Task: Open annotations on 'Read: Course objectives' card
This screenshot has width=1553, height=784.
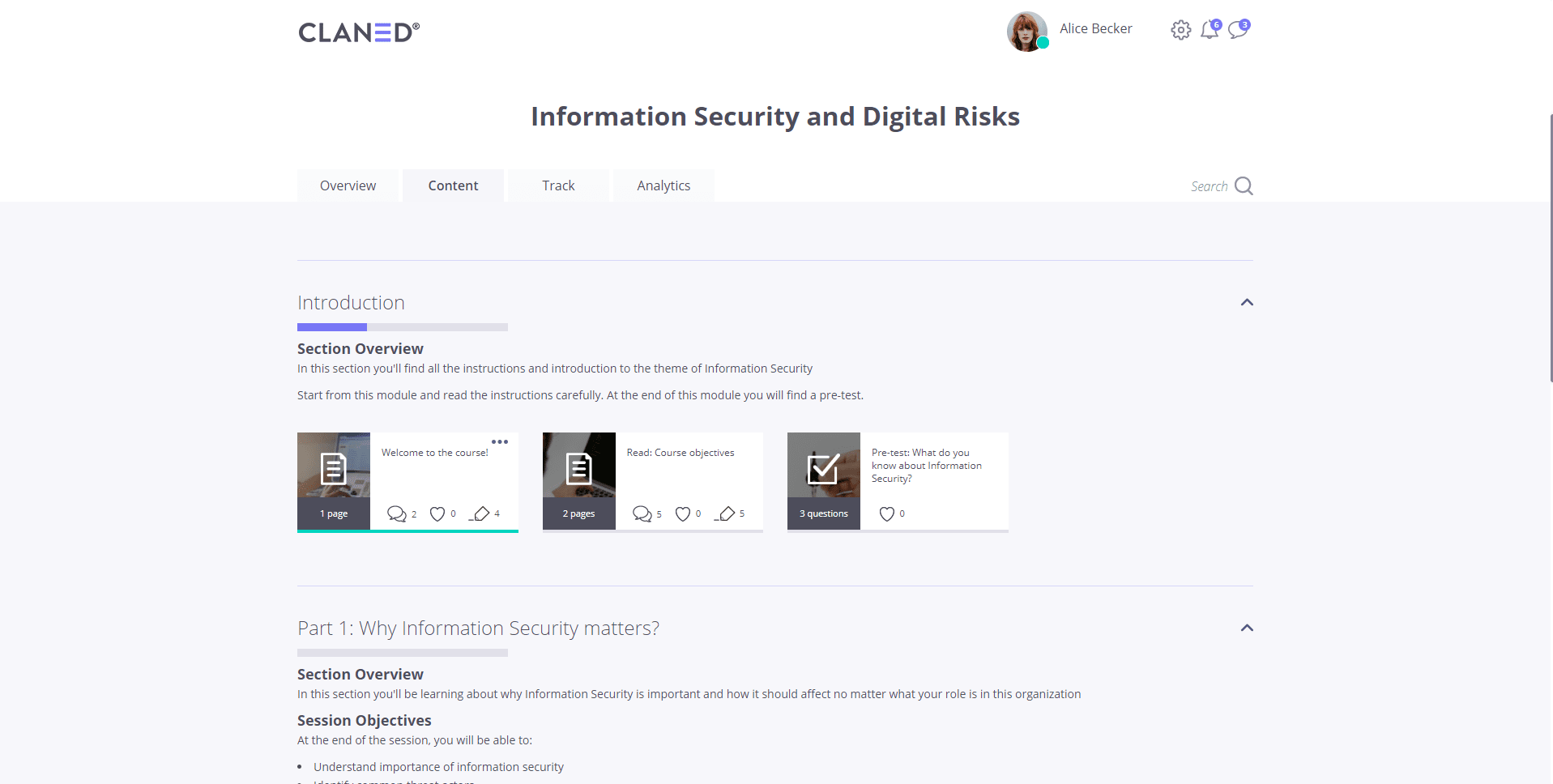Action: [725, 513]
